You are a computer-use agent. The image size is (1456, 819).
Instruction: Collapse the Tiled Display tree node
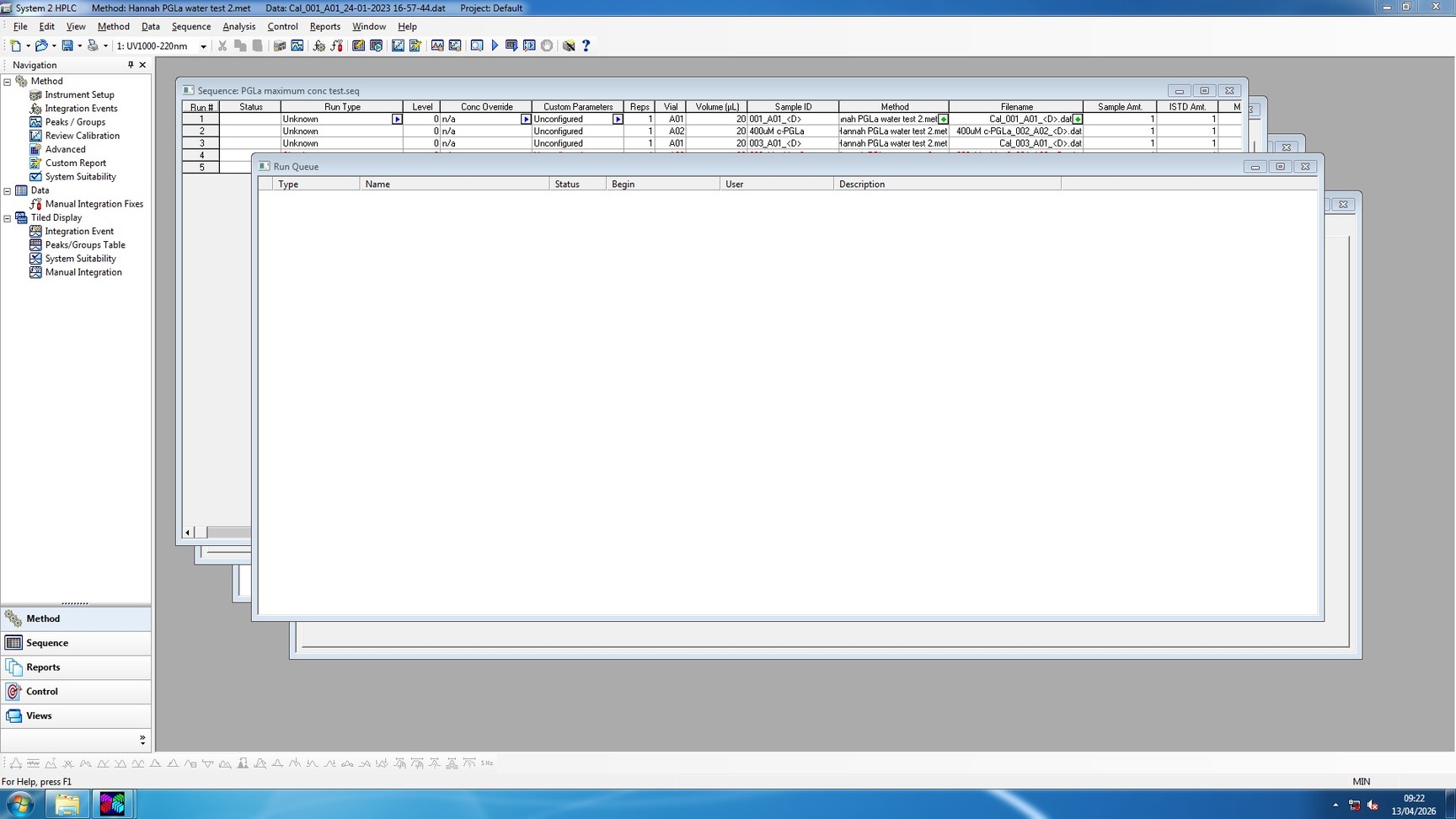pos(8,218)
